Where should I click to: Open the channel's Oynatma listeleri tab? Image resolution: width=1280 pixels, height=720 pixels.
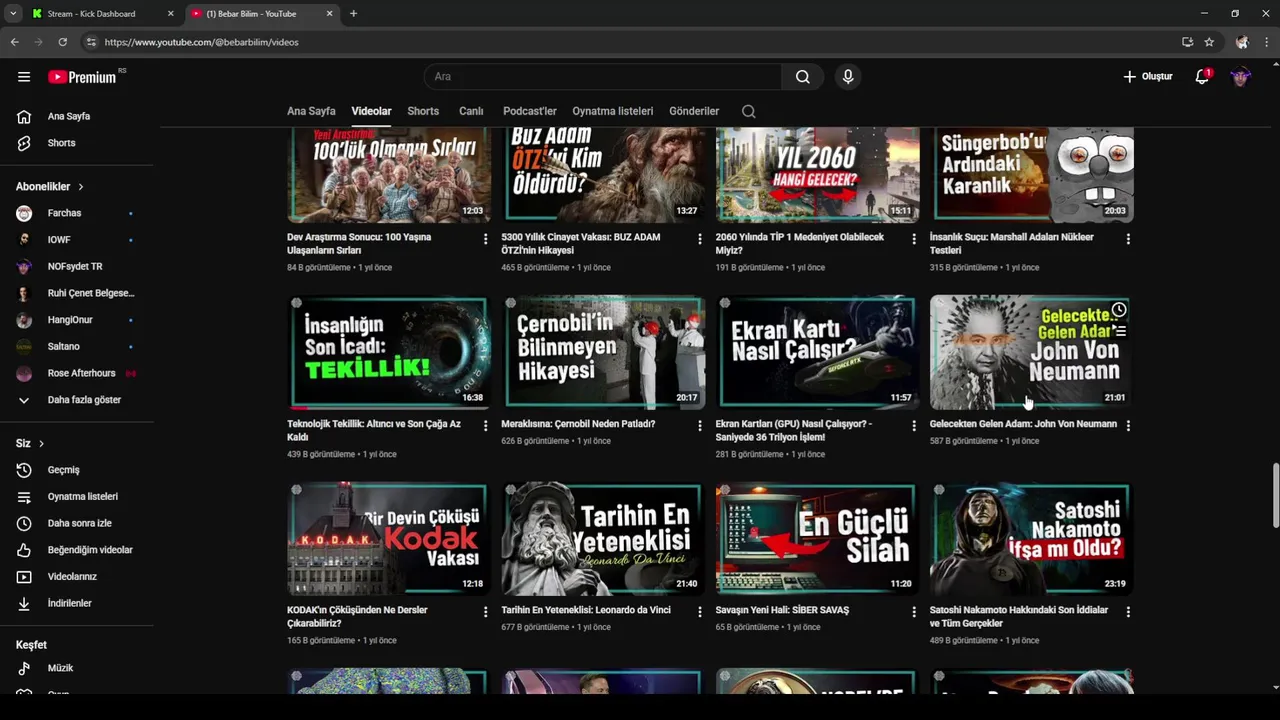tap(612, 111)
